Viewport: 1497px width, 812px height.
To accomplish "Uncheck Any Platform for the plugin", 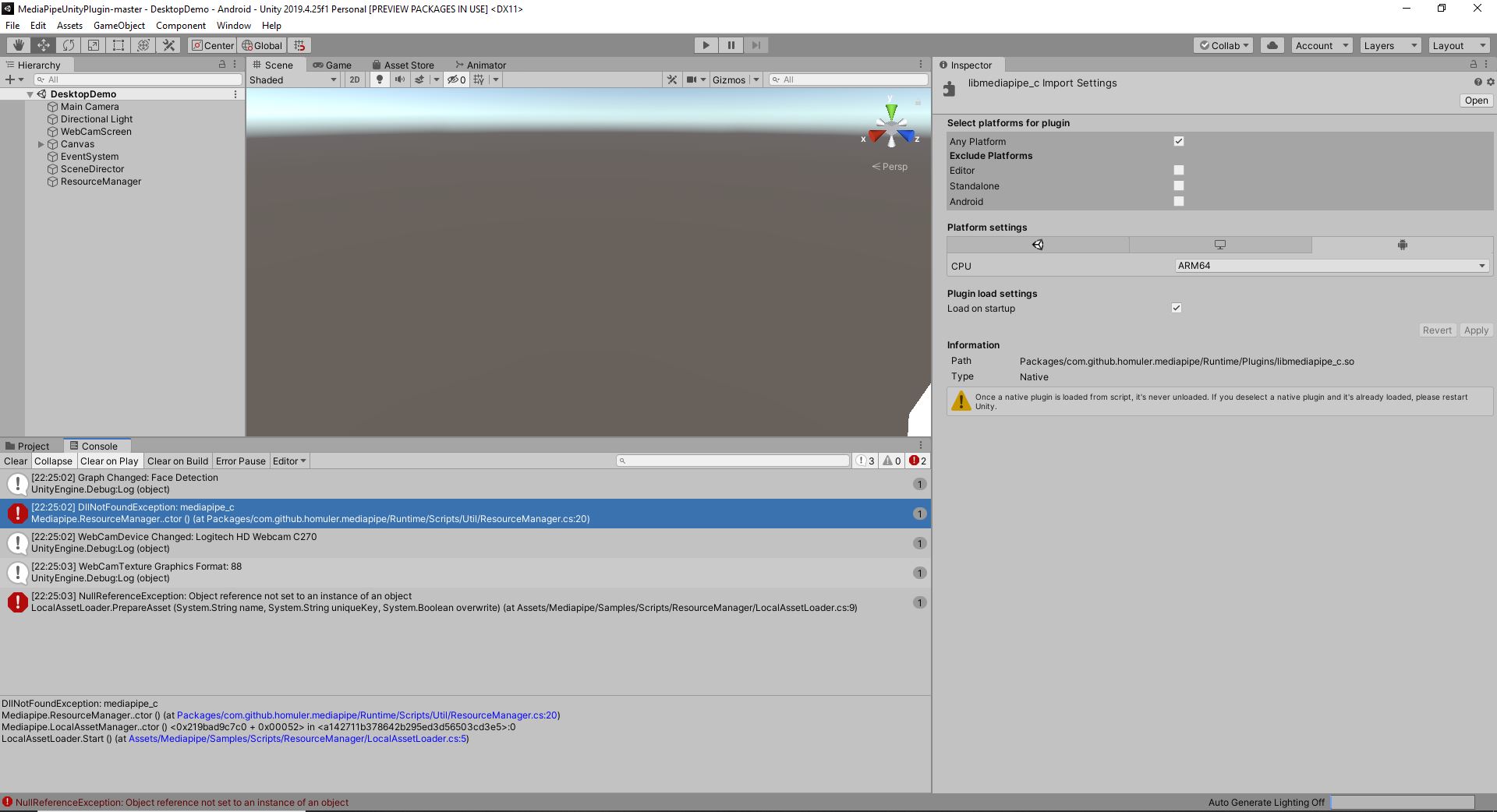I will [1178, 141].
